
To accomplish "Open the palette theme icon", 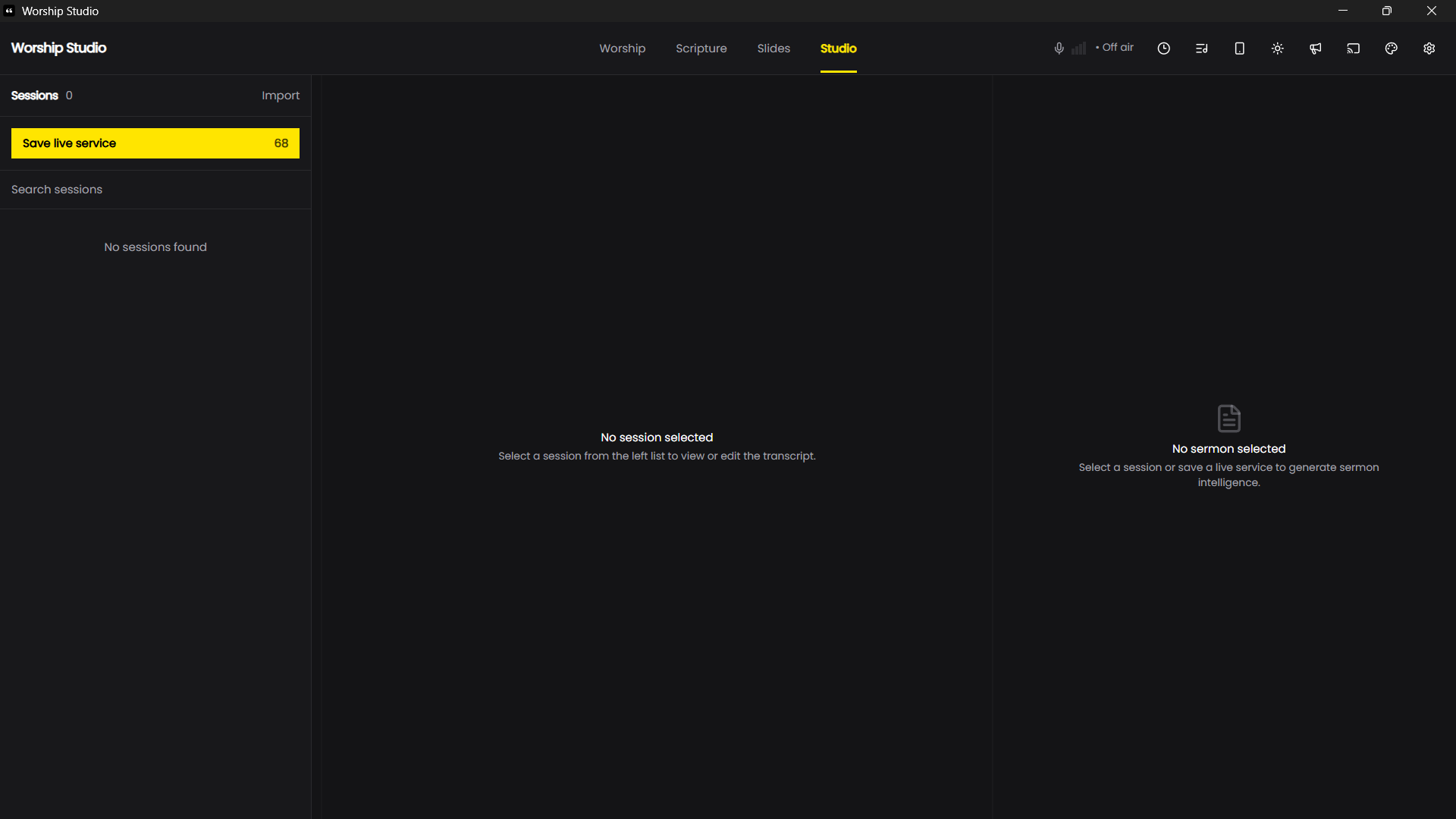I will (1391, 49).
